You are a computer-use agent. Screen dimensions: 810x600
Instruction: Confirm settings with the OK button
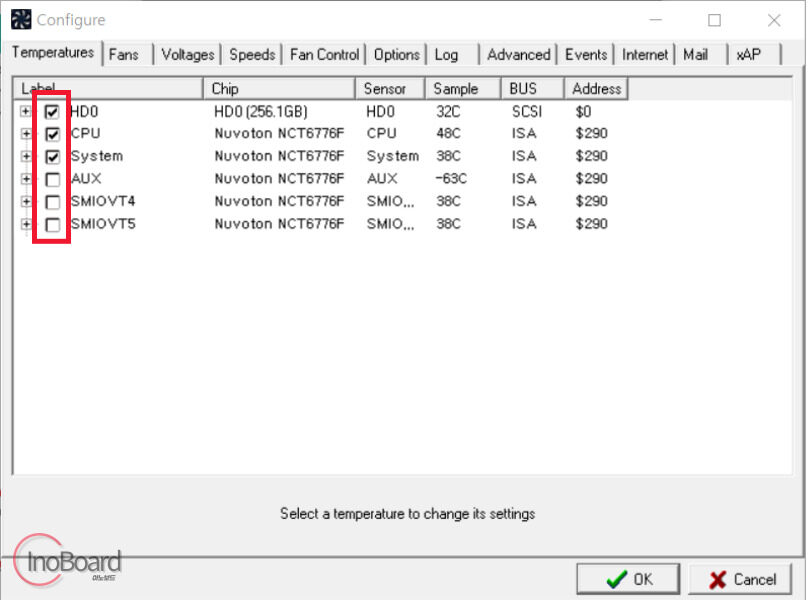pos(628,579)
